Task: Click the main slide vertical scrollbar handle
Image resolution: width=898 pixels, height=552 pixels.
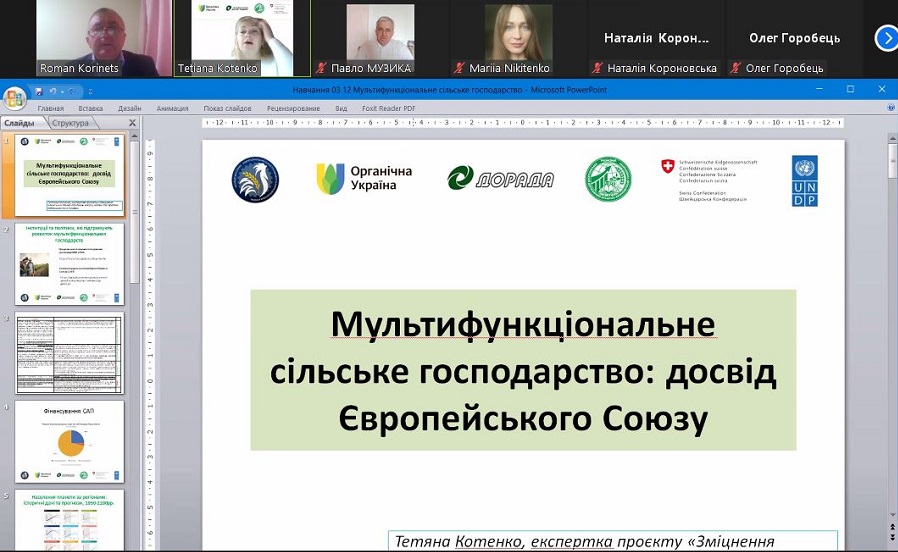Action: (x=893, y=161)
